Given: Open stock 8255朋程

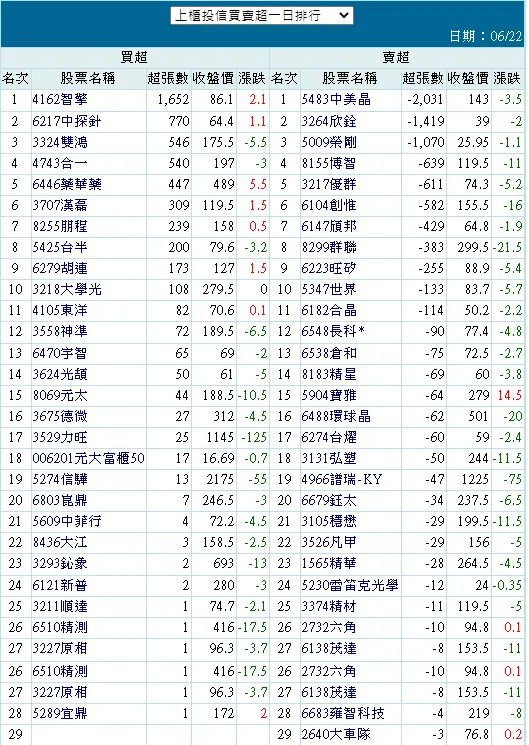Looking at the screenshot, I should 60,226.
